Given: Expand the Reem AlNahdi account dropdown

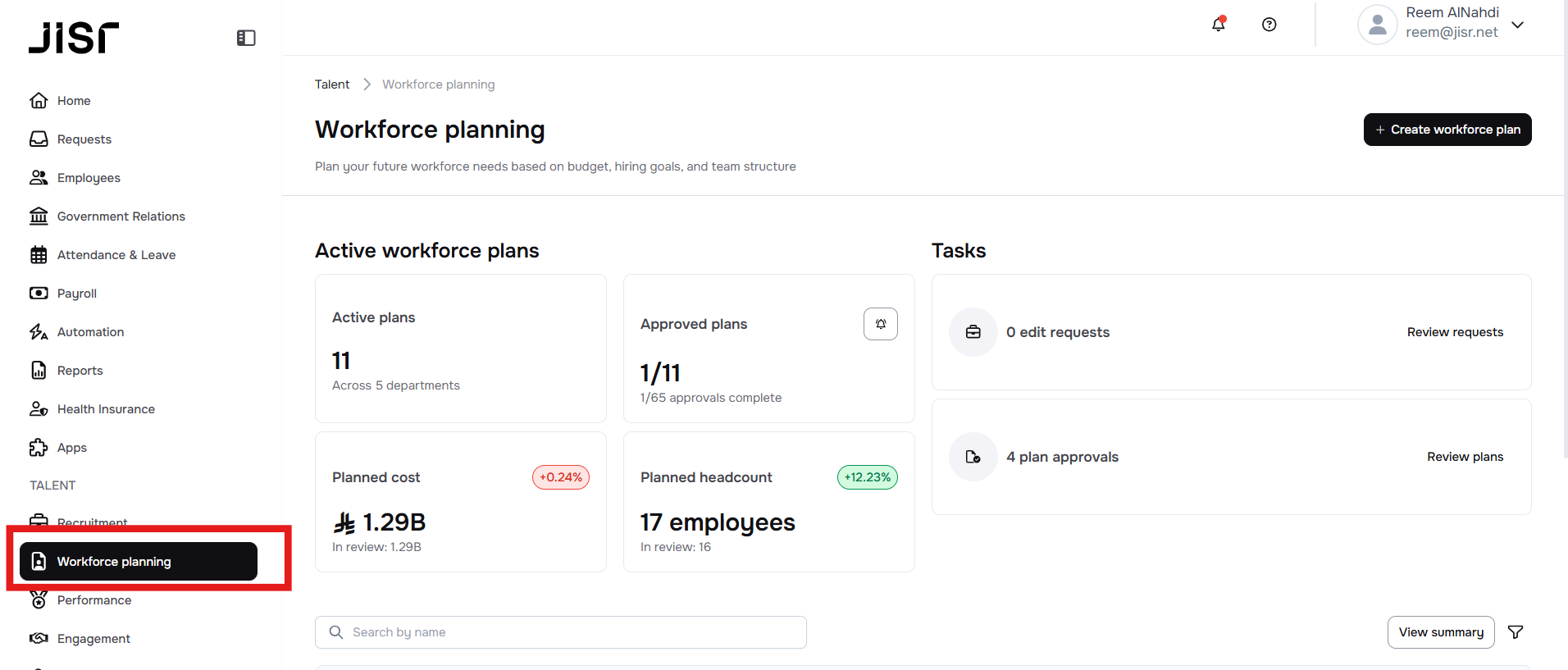Looking at the screenshot, I should pyautogui.click(x=1517, y=25).
